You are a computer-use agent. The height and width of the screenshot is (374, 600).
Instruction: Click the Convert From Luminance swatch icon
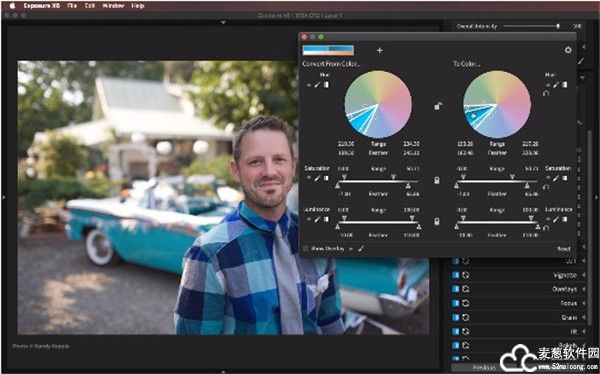(326, 220)
